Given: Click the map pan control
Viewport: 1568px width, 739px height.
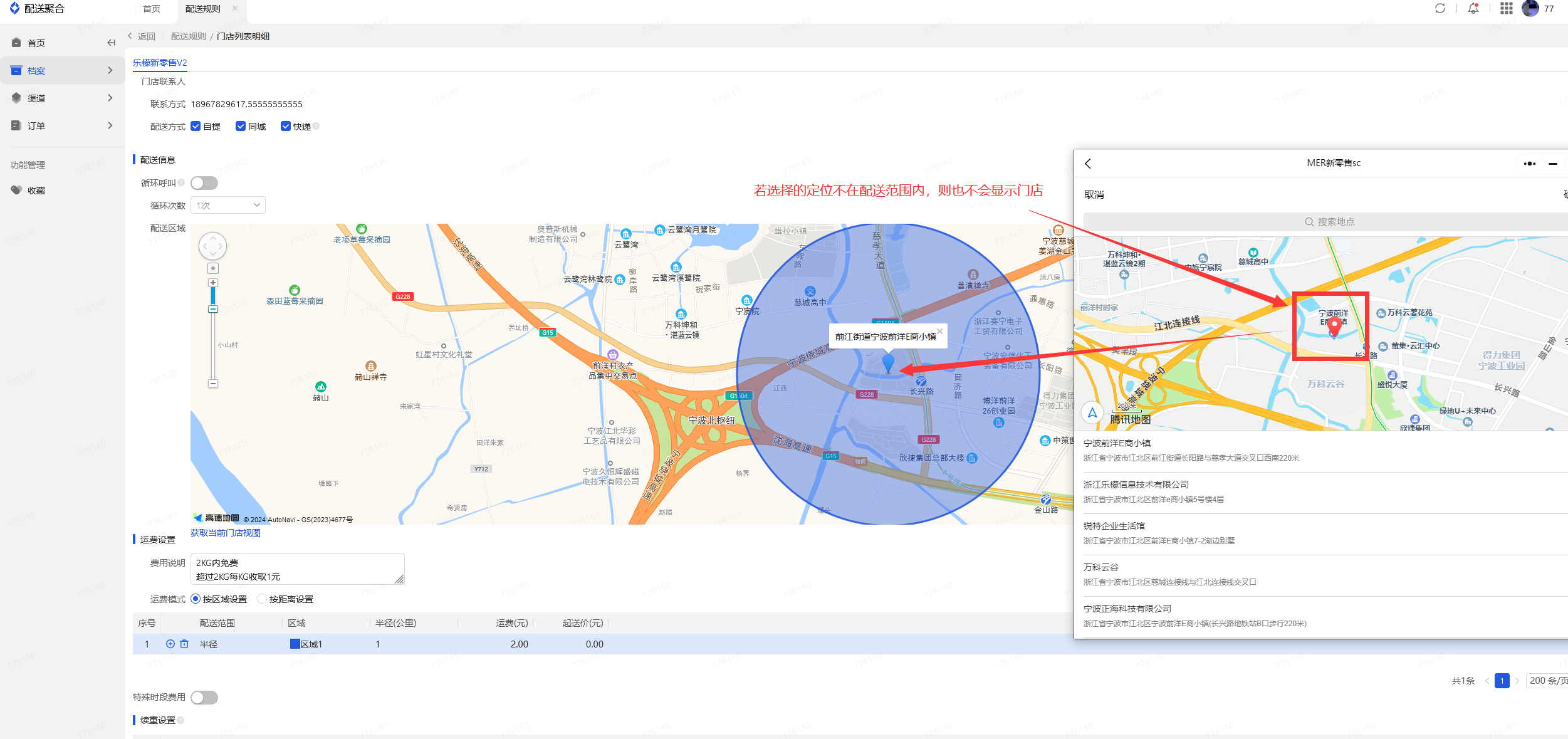Looking at the screenshot, I should click(212, 246).
